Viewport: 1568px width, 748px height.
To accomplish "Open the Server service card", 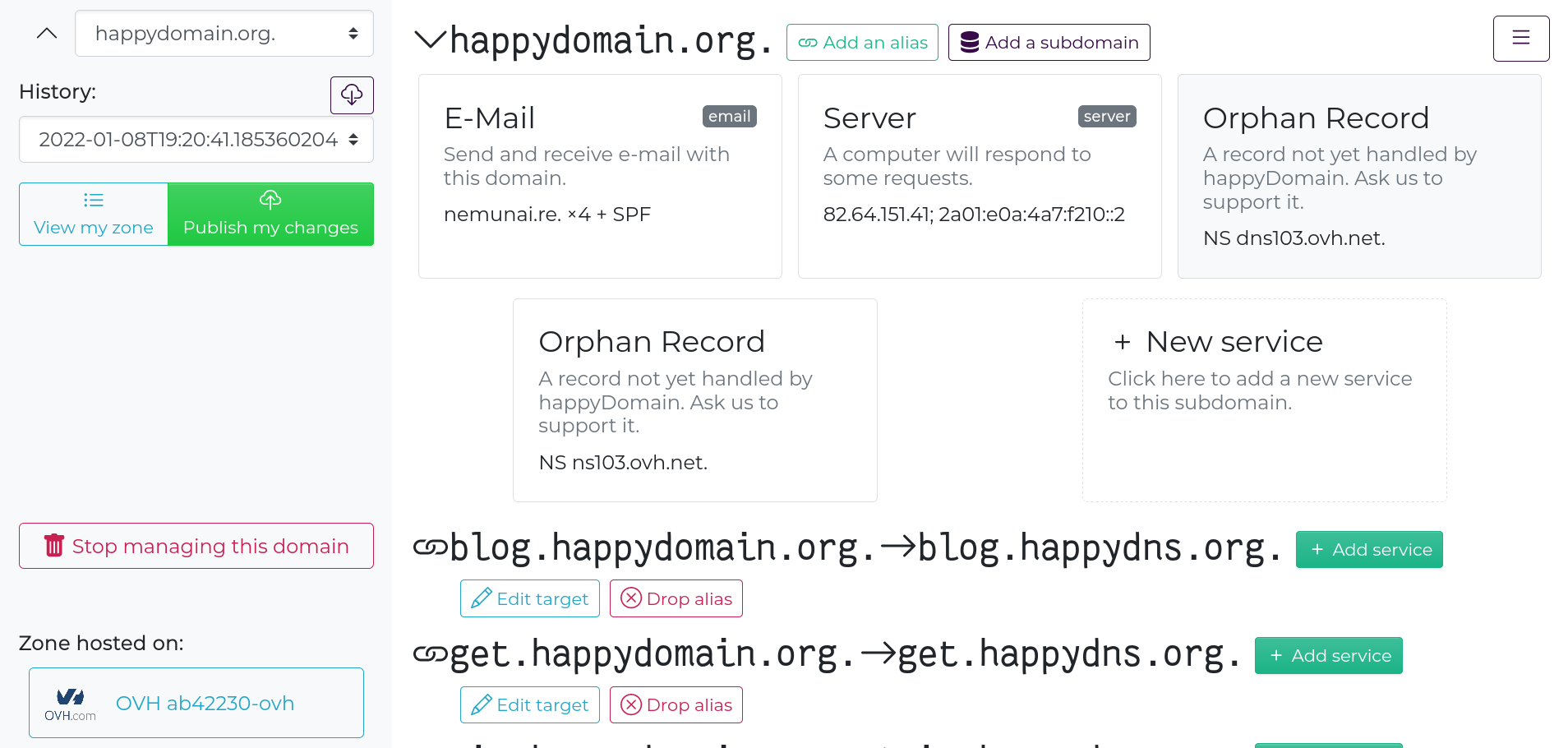I will [979, 177].
